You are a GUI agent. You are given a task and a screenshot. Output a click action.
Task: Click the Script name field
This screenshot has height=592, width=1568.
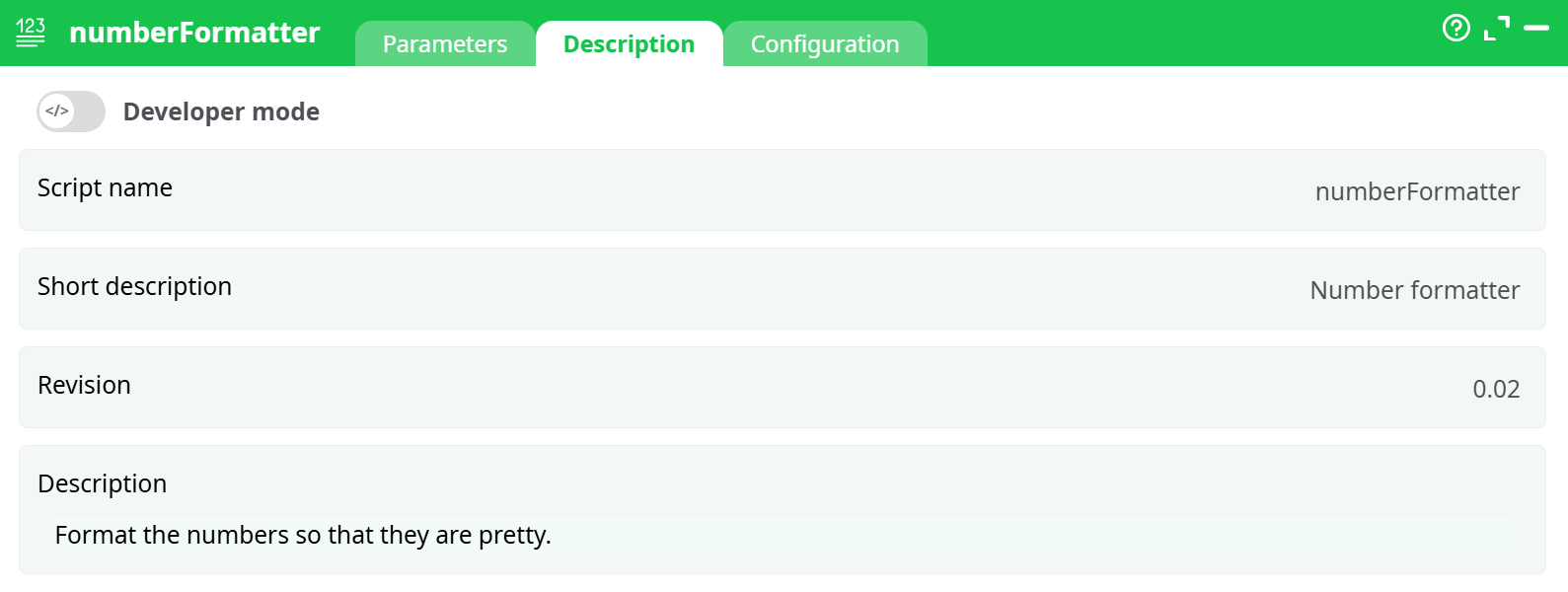(105, 188)
